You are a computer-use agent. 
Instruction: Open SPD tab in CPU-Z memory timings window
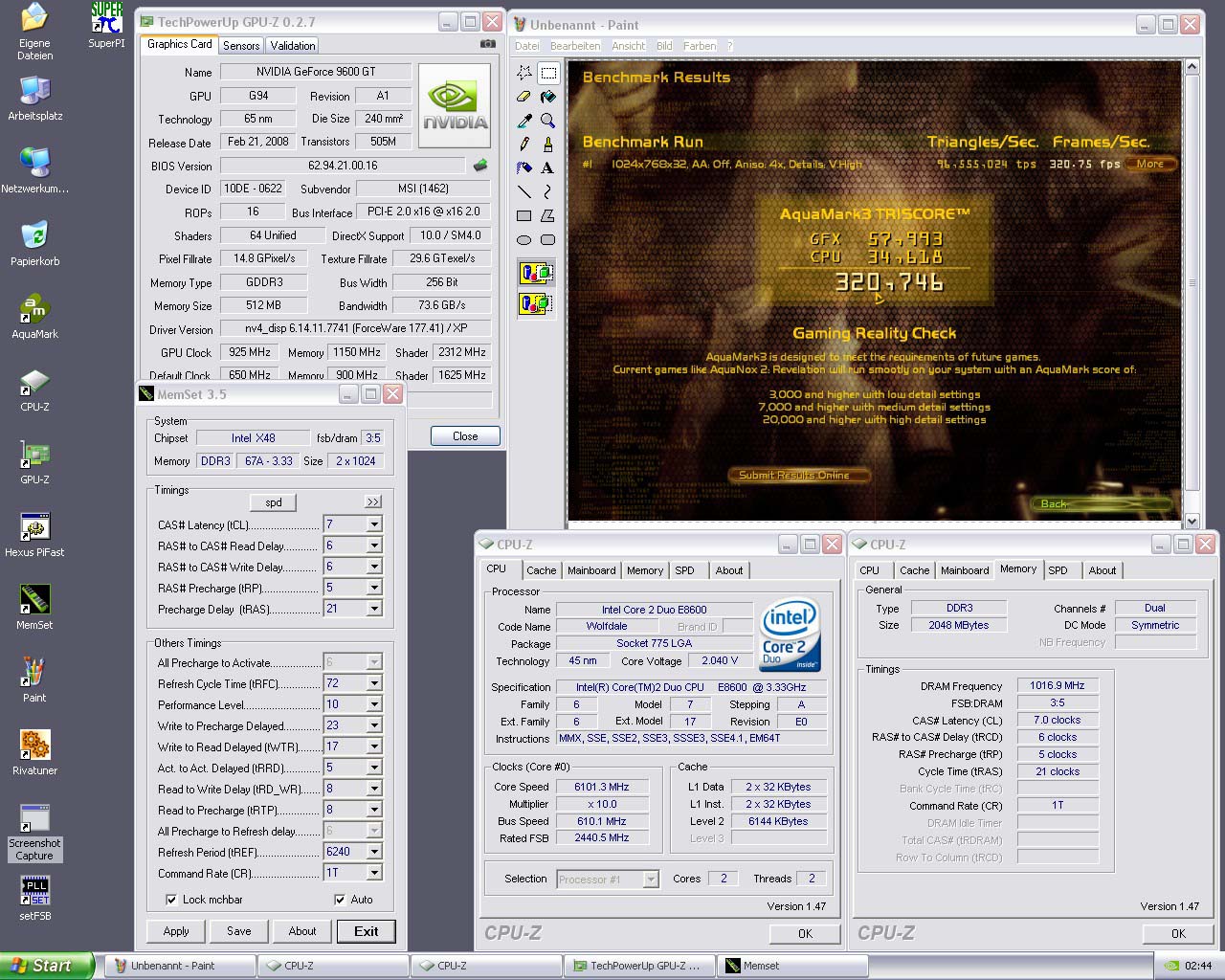pos(1058,570)
